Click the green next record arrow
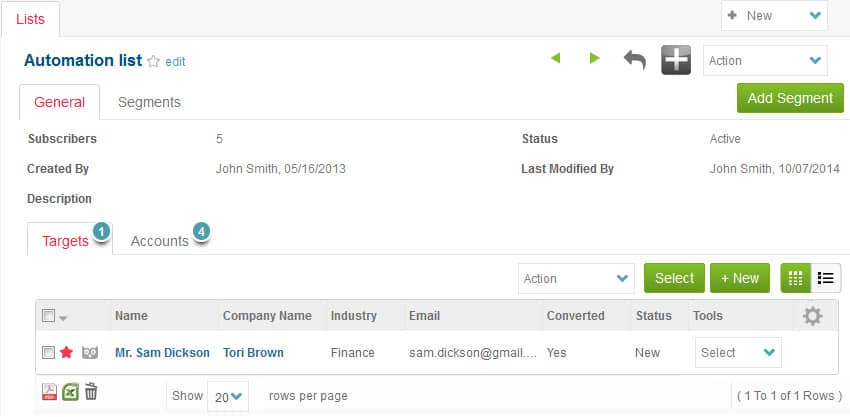850x417 pixels. pyautogui.click(x=595, y=59)
